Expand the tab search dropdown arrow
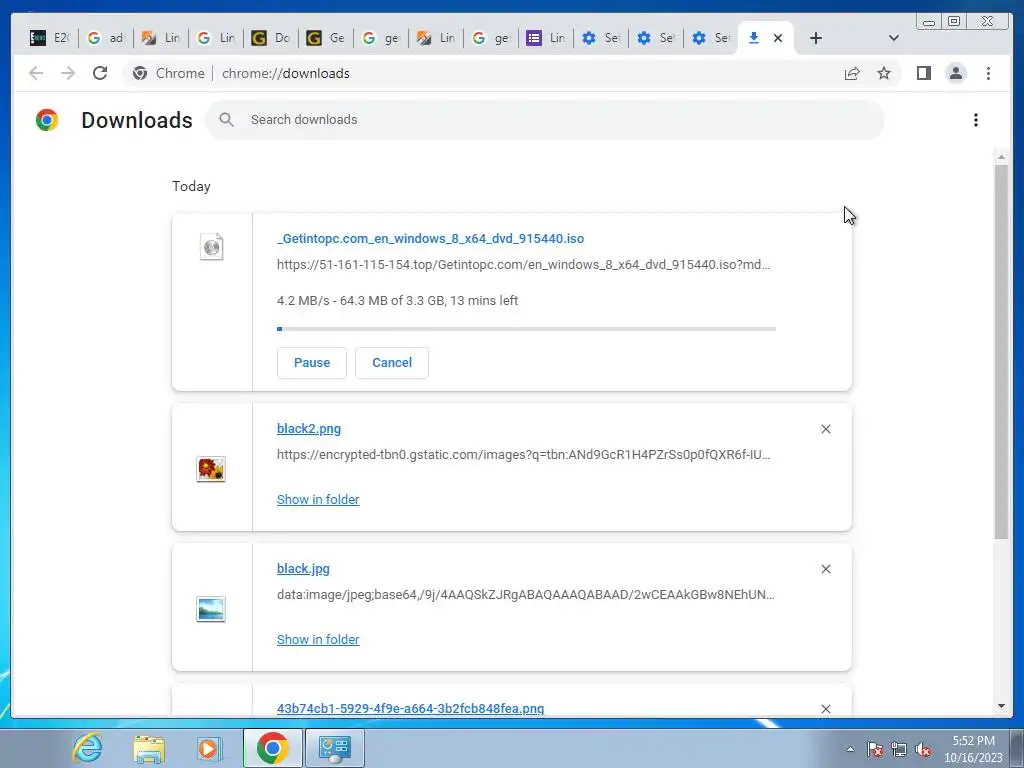The width and height of the screenshot is (1024, 768). (x=894, y=38)
